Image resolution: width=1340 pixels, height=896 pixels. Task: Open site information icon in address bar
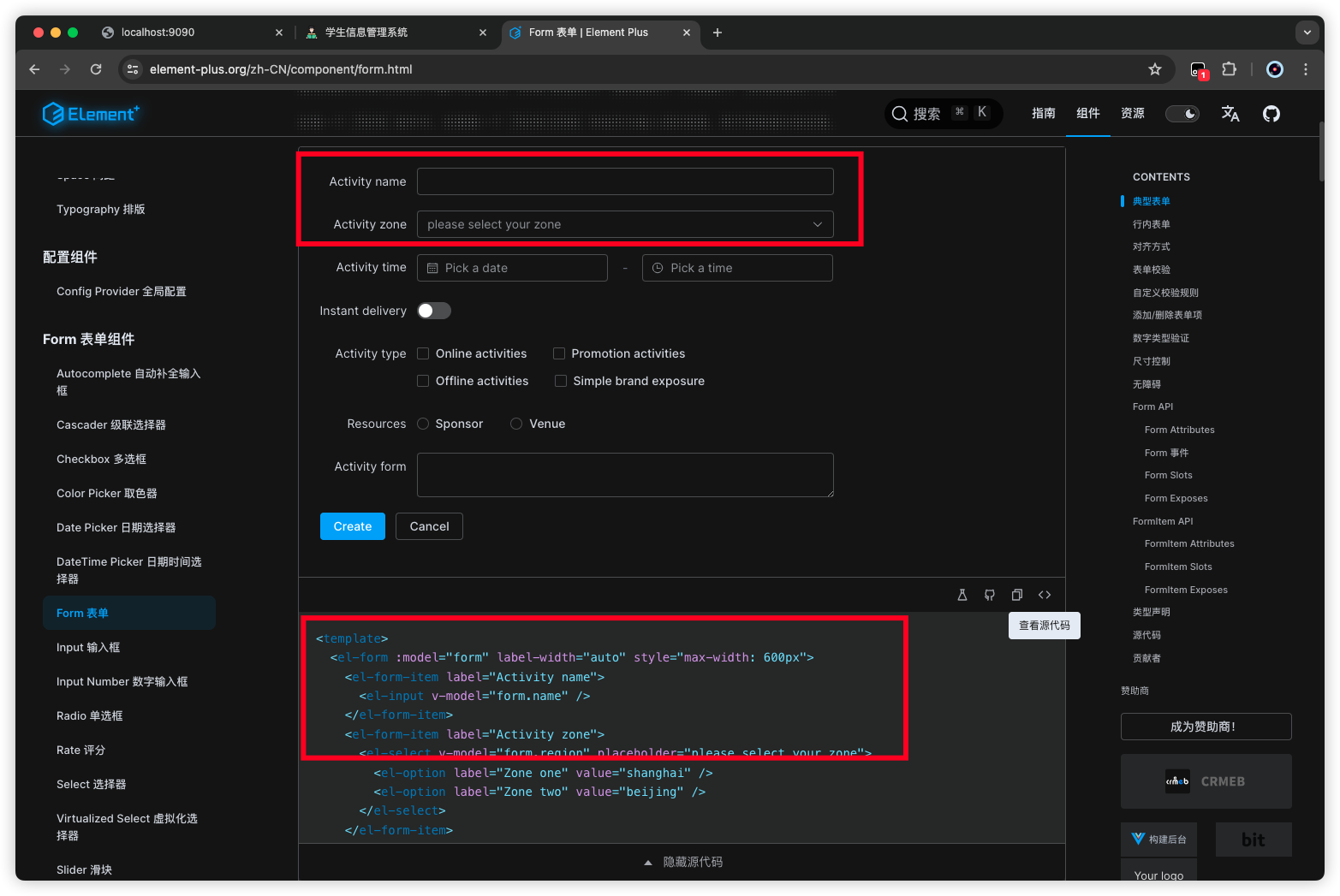tap(133, 69)
